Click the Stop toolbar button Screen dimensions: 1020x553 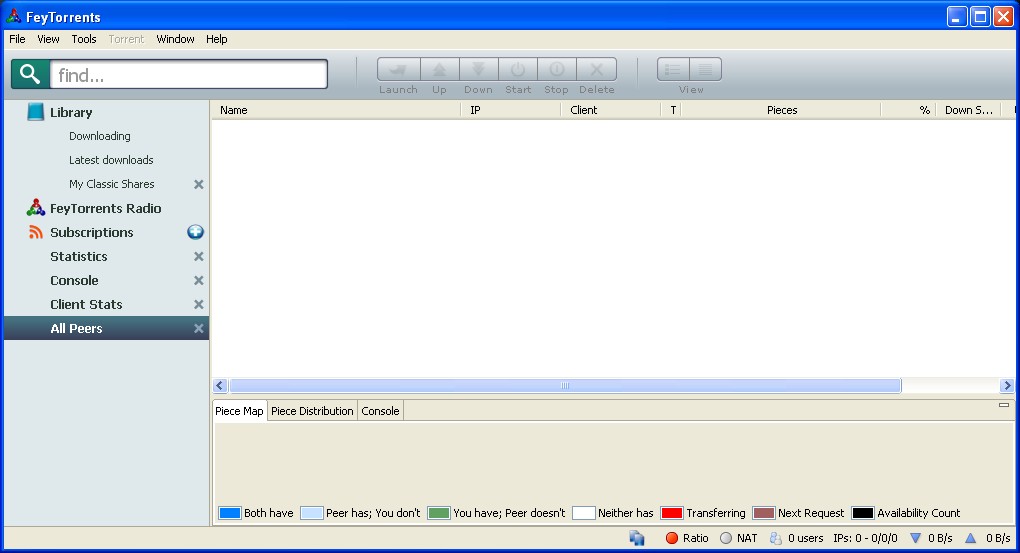pyautogui.click(x=557, y=69)
